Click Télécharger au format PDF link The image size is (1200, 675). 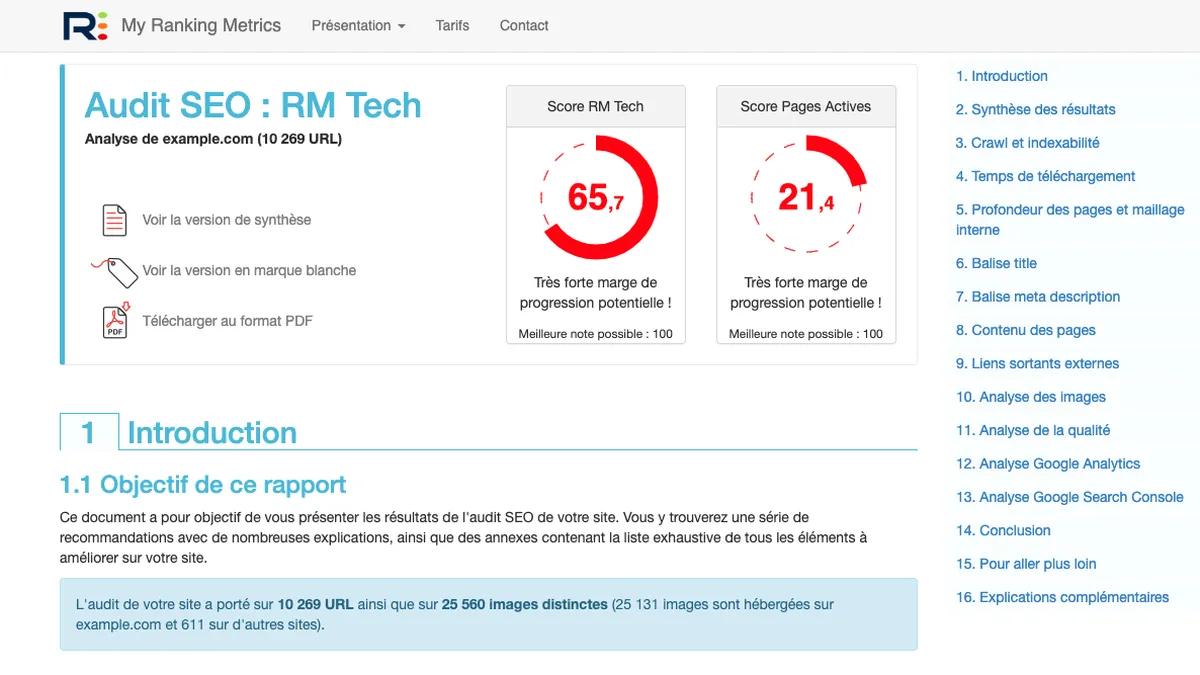pos(227,321)
